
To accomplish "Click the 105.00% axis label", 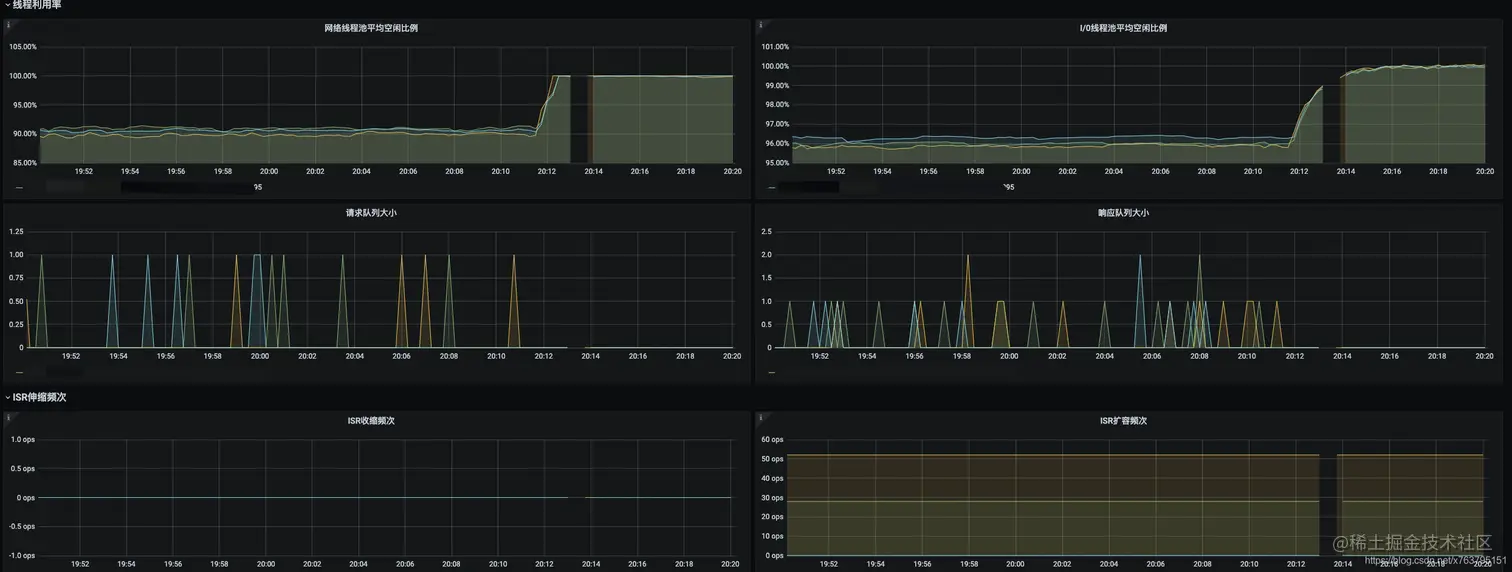I will [x=23, y=47].
